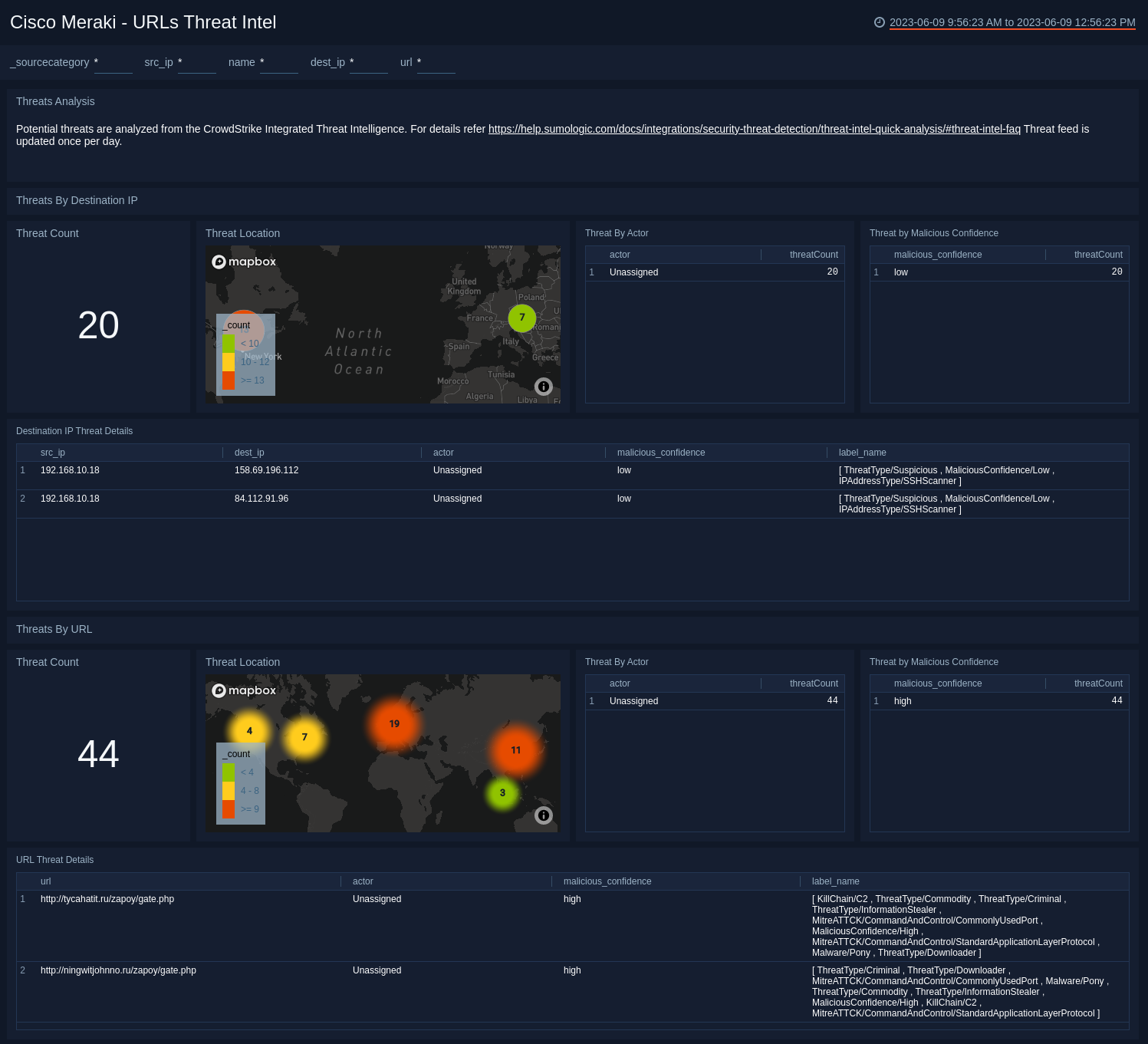Click the green <10 legend swatch
The image size is (1148, 1044).
228,343
